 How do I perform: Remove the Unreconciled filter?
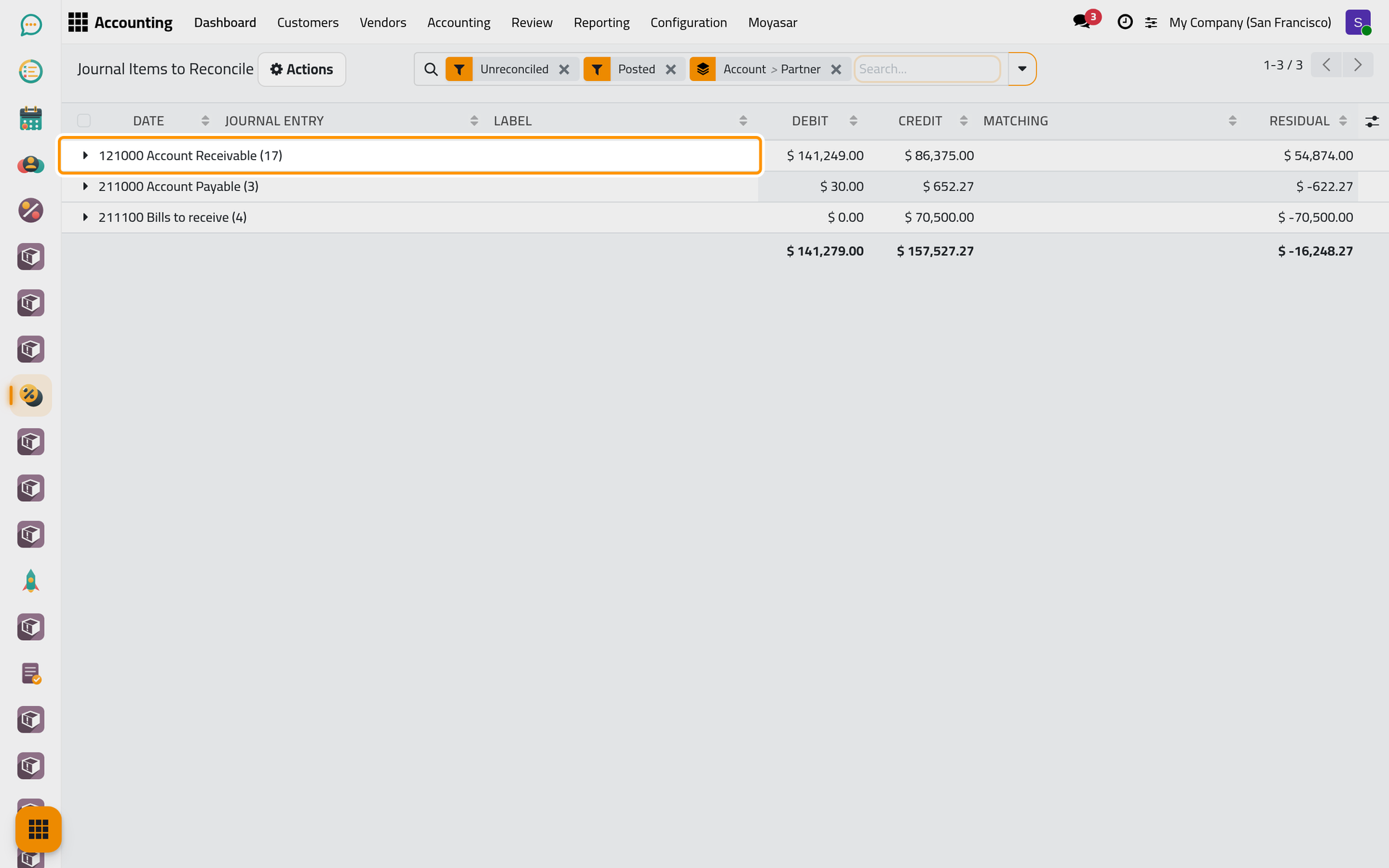point(564,69)
